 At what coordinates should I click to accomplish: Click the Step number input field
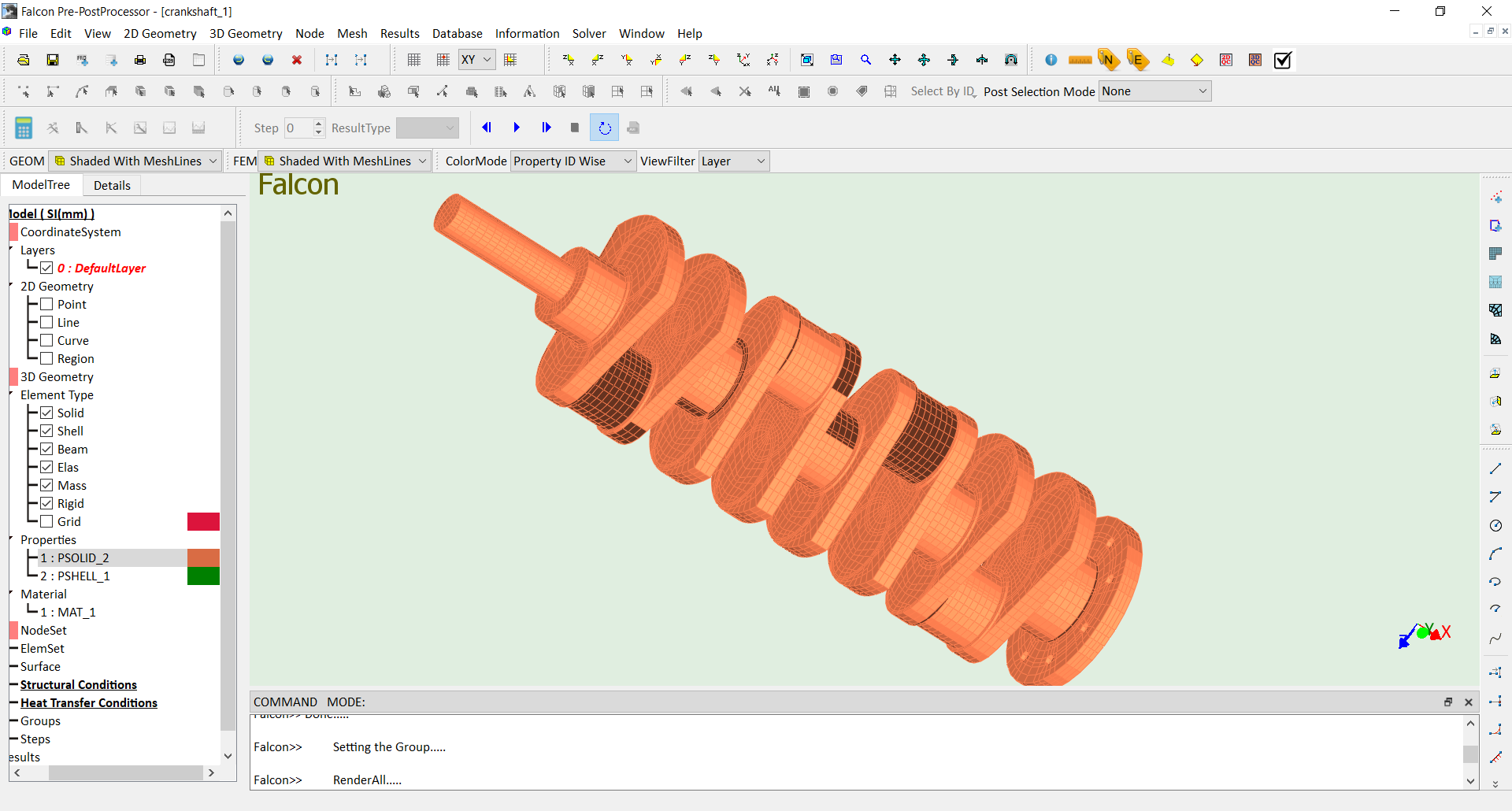click(298, 128)
